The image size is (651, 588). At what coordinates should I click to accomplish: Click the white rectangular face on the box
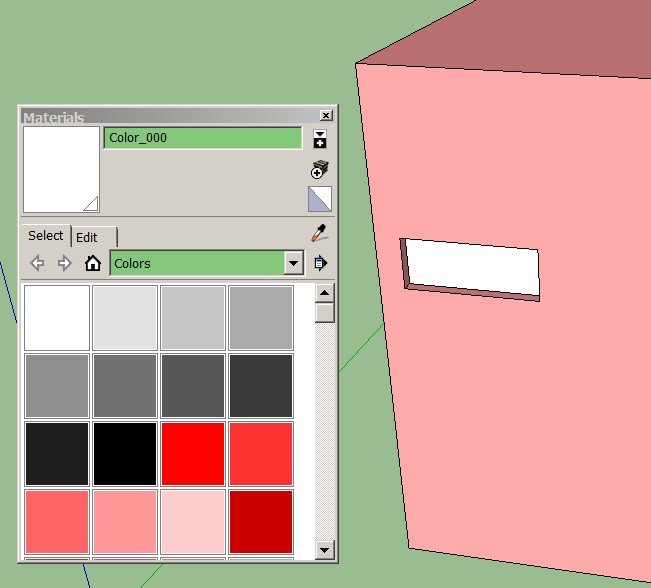472,267
